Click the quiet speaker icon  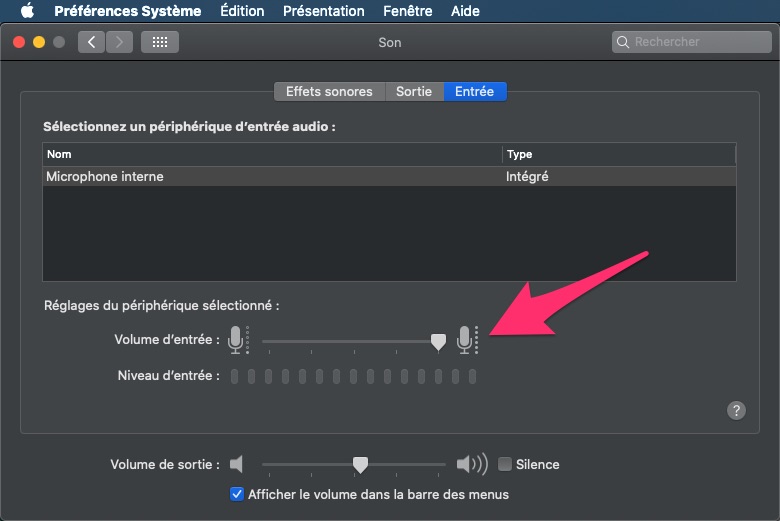click(x=236, y=464)
